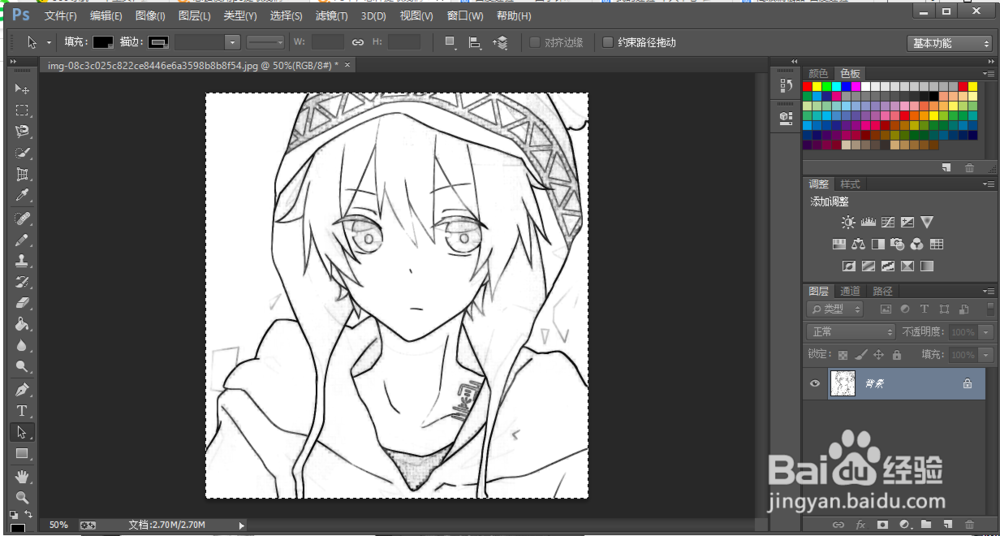
Task: Toggle visibility of the 背景 layer
Action: (x=814, y=383)
